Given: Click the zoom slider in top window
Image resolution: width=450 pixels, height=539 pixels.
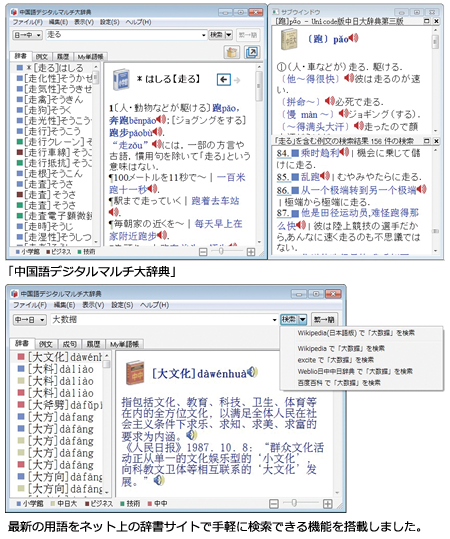Looking at the screenshot, I should [221, 252].
